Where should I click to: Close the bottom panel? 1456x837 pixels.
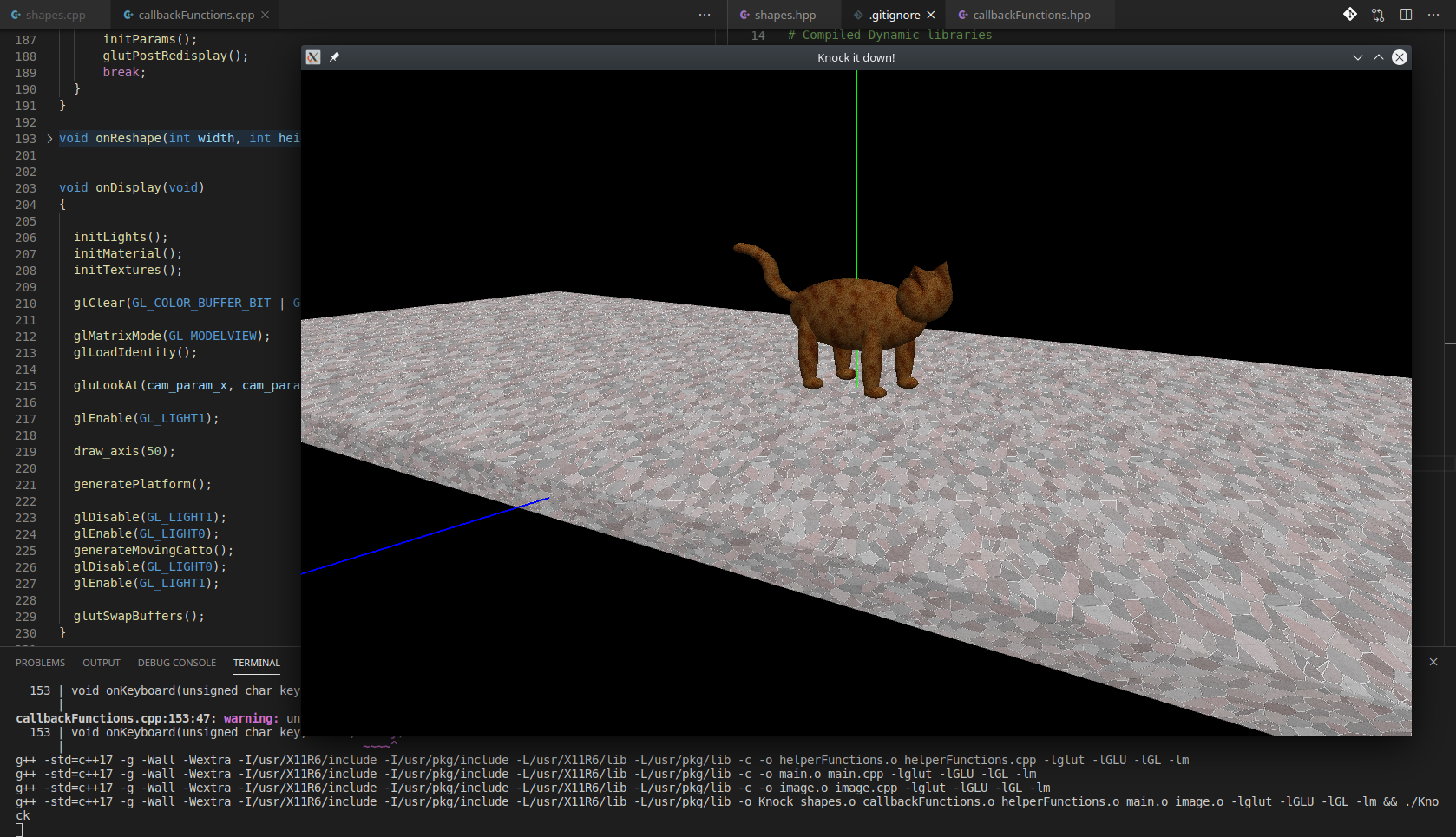click(1433, 662)
